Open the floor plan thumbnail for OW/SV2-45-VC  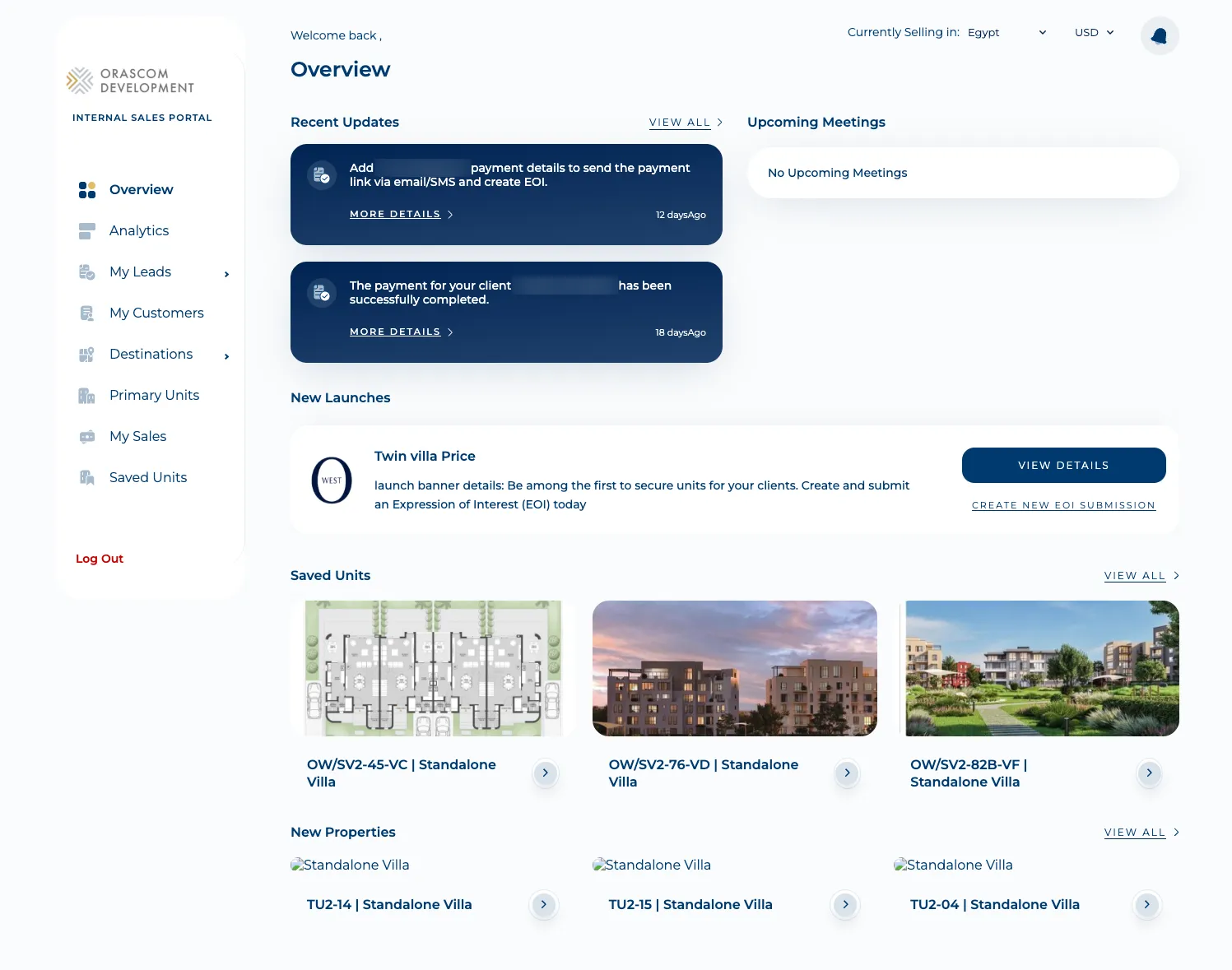point(433,668)
